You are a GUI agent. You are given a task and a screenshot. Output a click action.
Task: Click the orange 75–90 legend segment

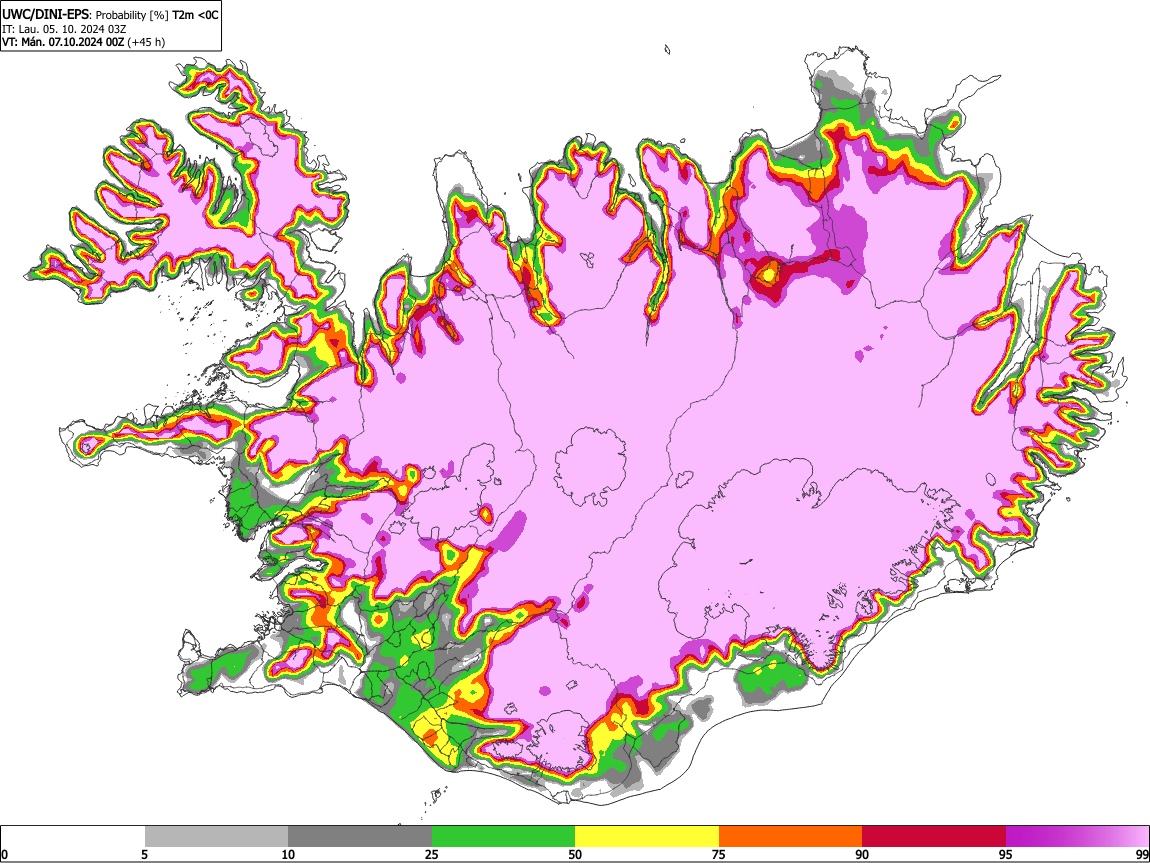791,837
